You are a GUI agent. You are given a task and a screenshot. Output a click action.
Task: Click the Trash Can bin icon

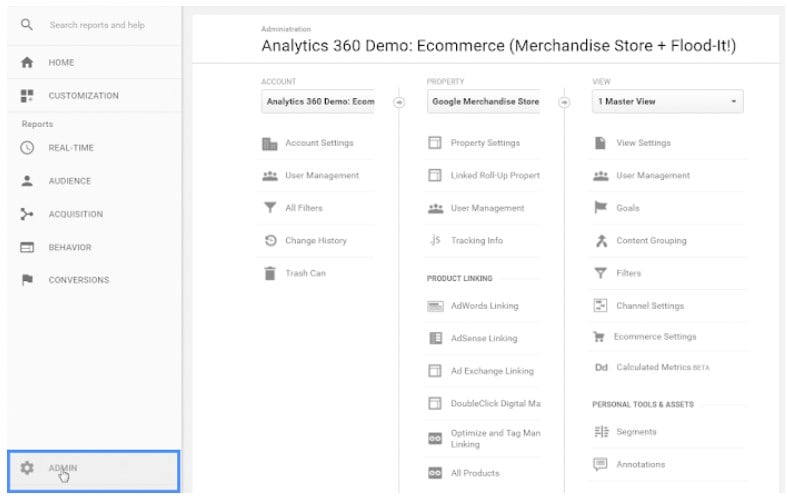click(x=270, y=273)
